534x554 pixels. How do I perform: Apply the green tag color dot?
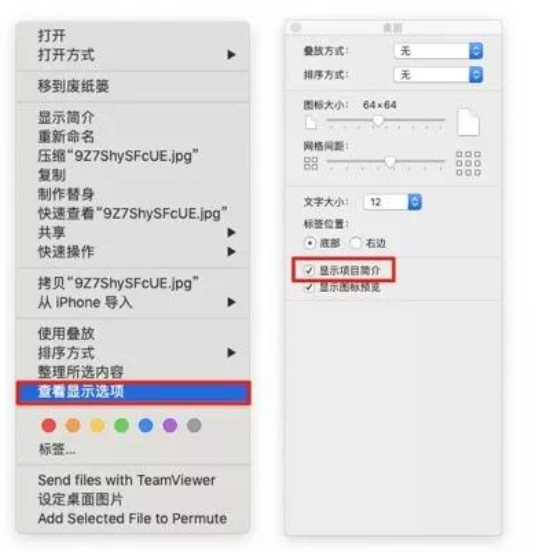point(121,425)
